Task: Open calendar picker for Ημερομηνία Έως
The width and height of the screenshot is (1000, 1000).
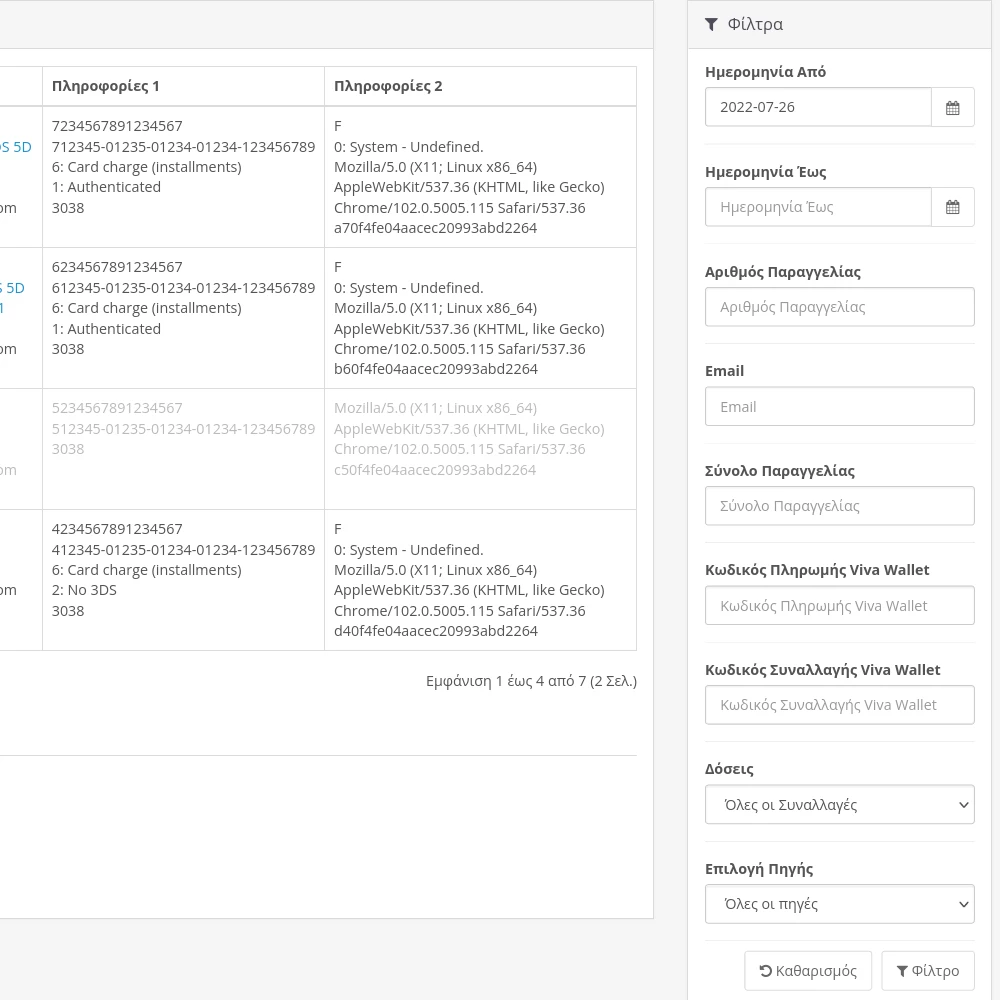Action: (x=952, y=207)
